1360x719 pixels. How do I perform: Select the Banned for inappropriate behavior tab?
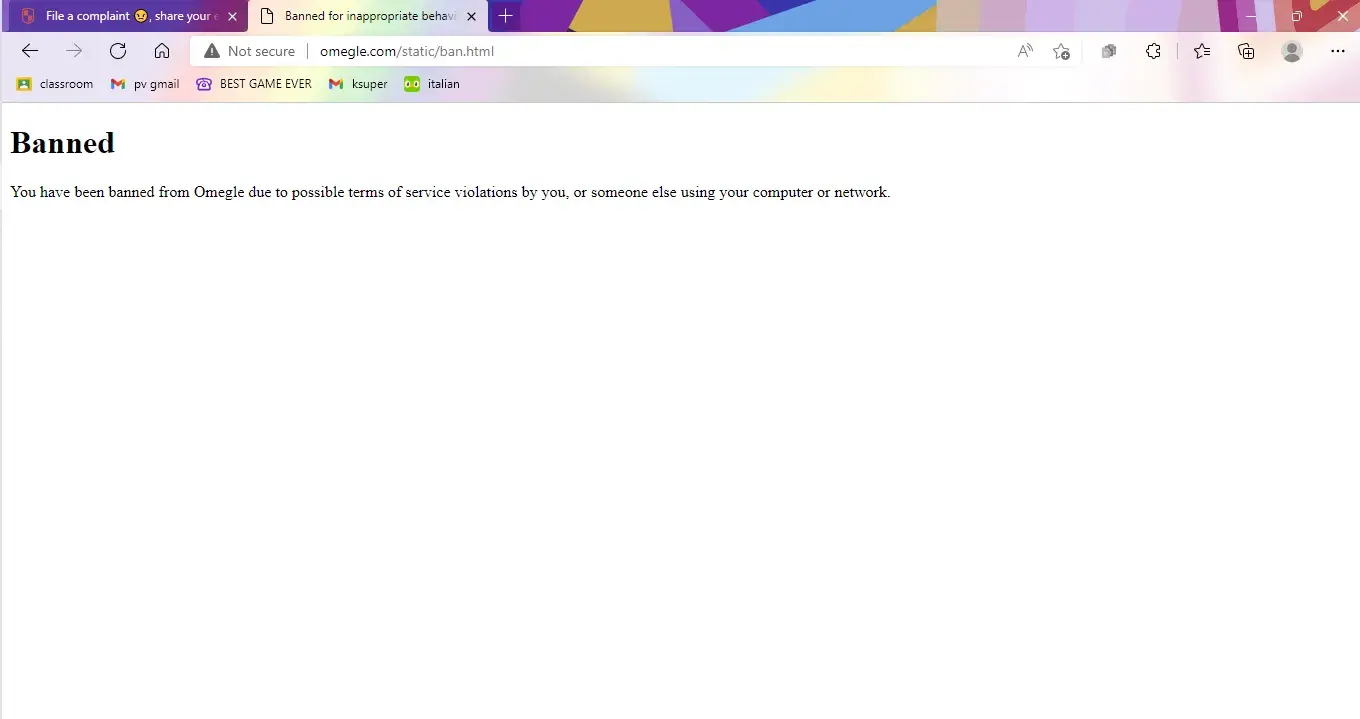[365, 16]
